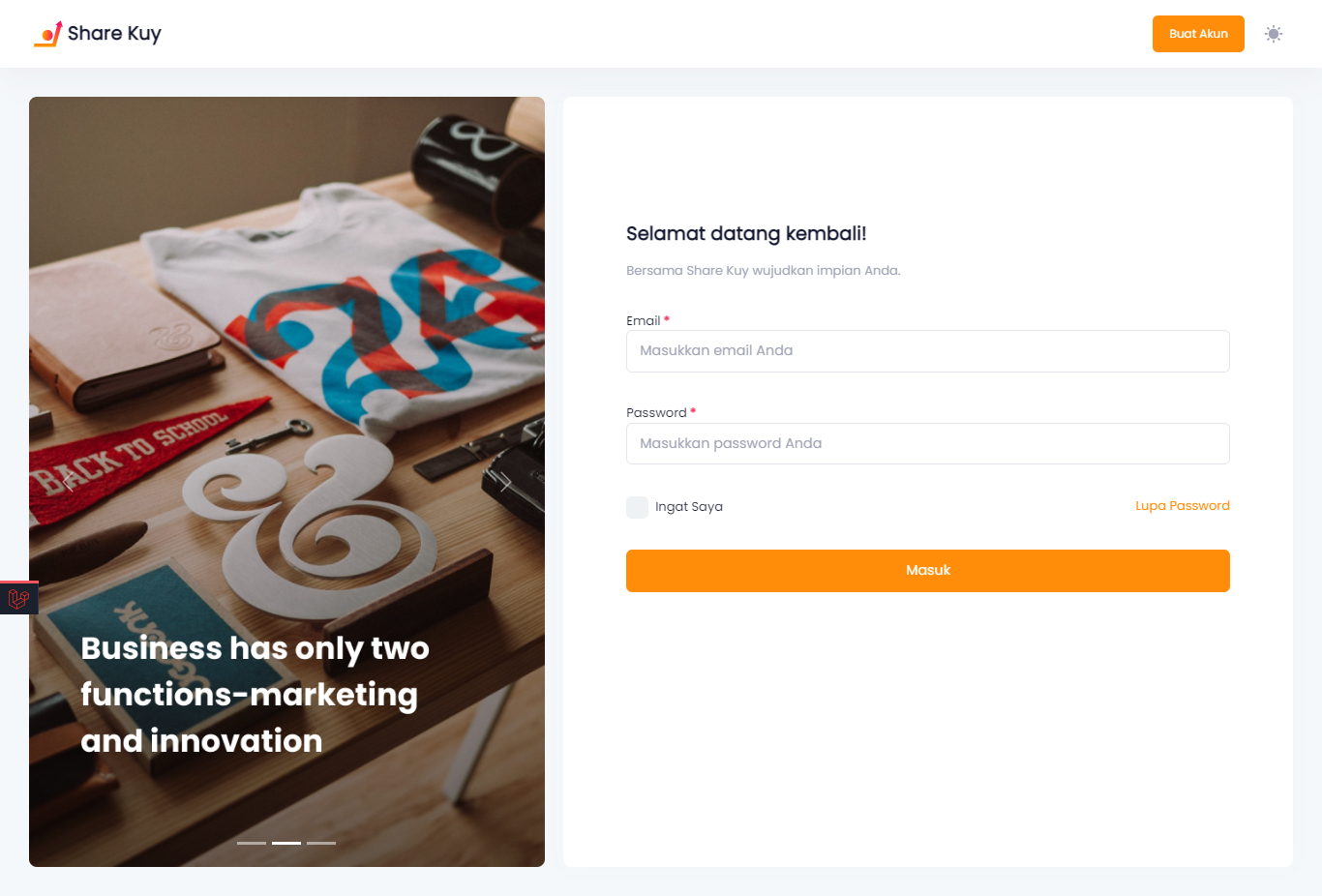Select the first carousel indicator dash
The height and width of the screenshot is (896, 1322).
tap(252, 843)
